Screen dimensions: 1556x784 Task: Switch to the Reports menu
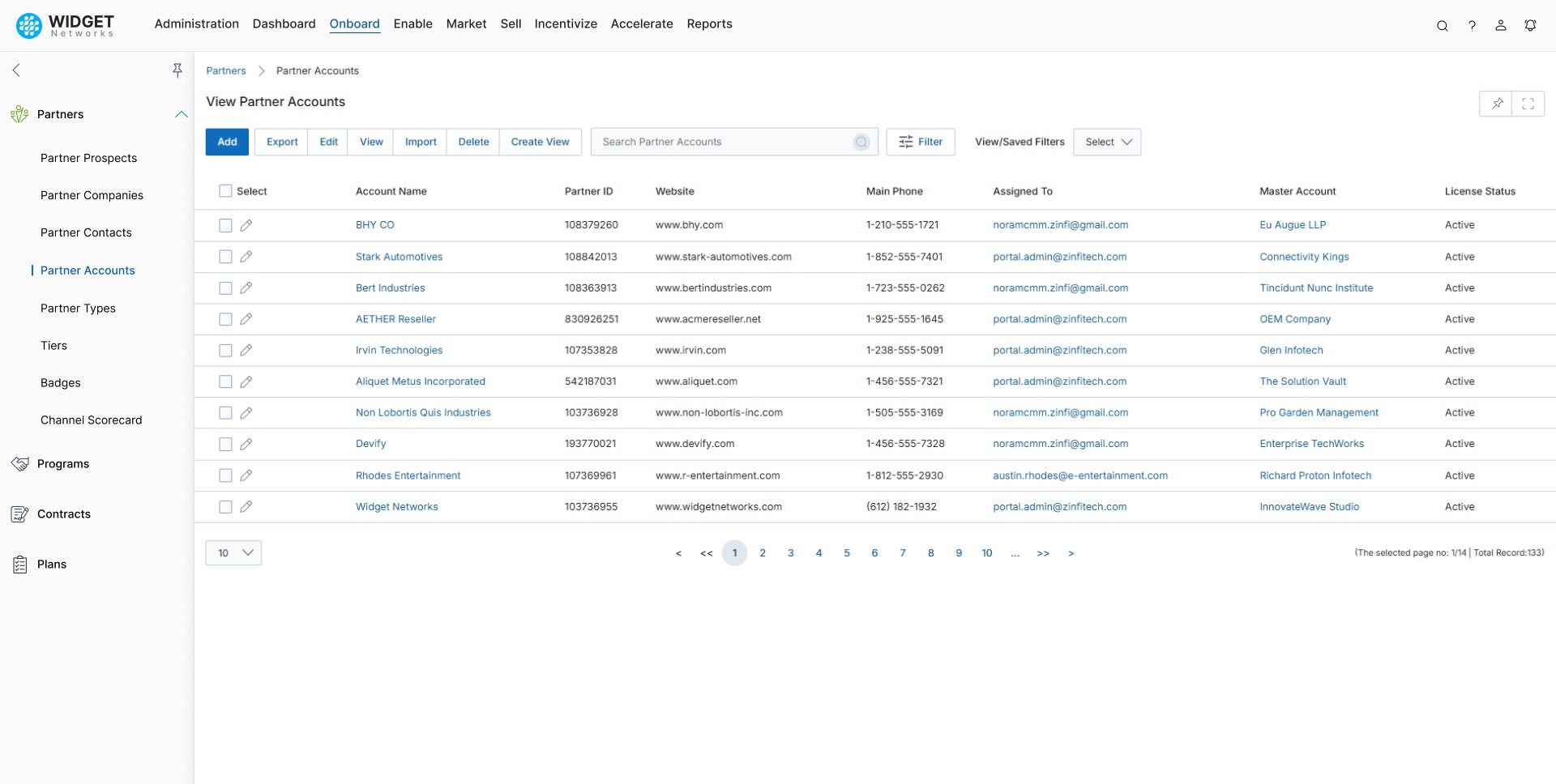pos(710,23)
